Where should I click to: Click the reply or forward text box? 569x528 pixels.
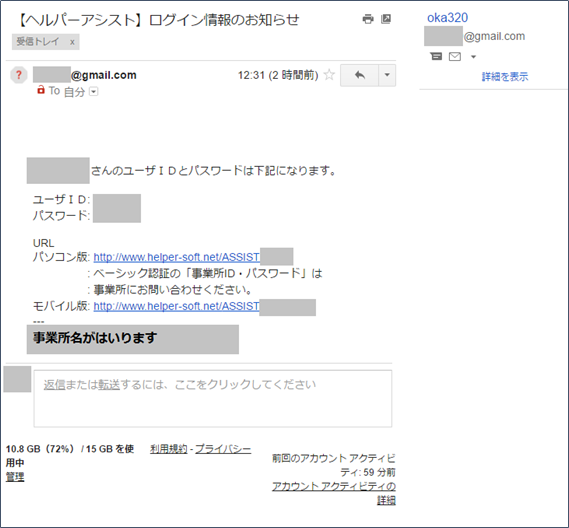[x=213, y=398]
